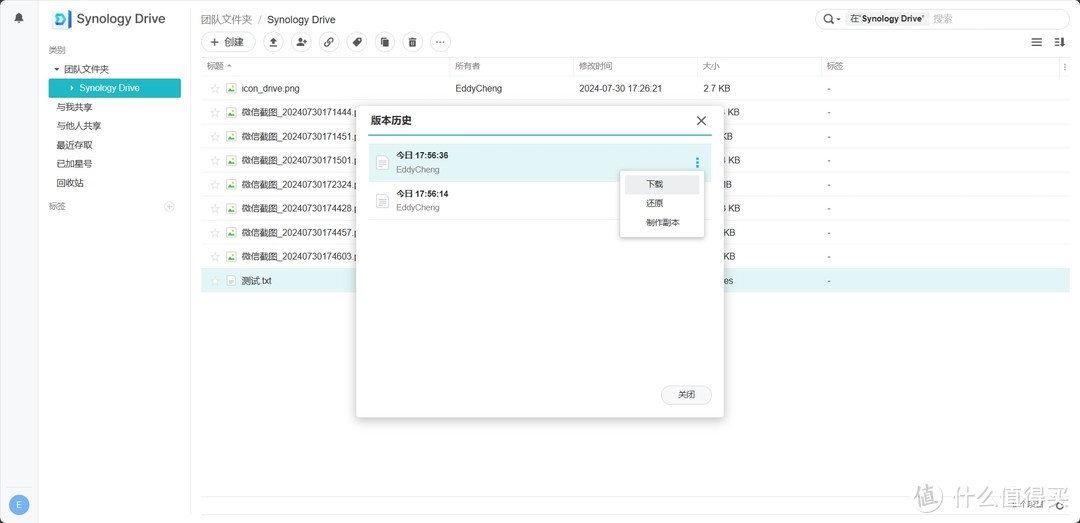
Task: Click the delete trash toolbar icon
Action: point(413,42)
